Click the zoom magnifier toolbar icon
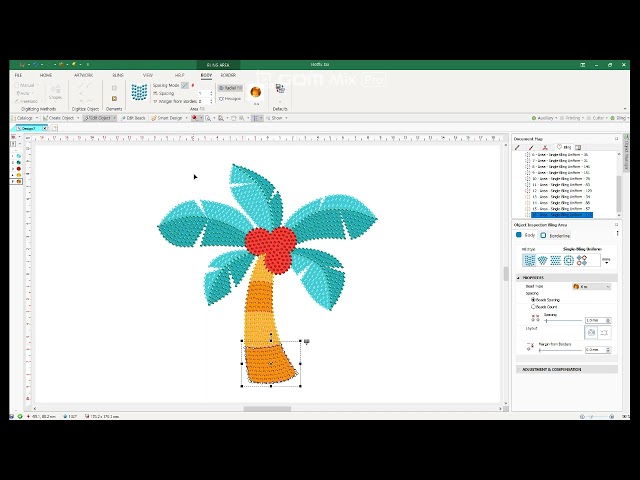This screenshot has height=480, width=640. click(208, 118)
